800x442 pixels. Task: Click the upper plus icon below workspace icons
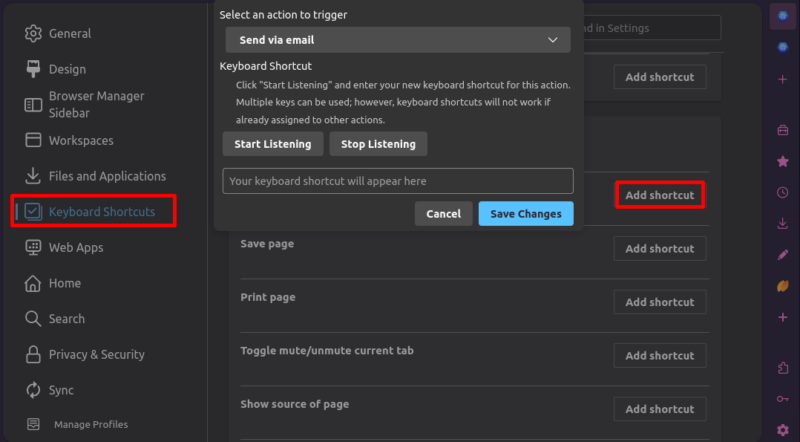pyautogui.click(x=782, y=80)
